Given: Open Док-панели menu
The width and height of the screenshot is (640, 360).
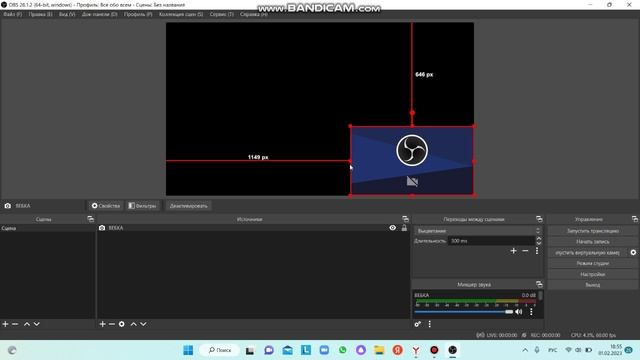Looking at the screenshot, I should click(100, 14).
